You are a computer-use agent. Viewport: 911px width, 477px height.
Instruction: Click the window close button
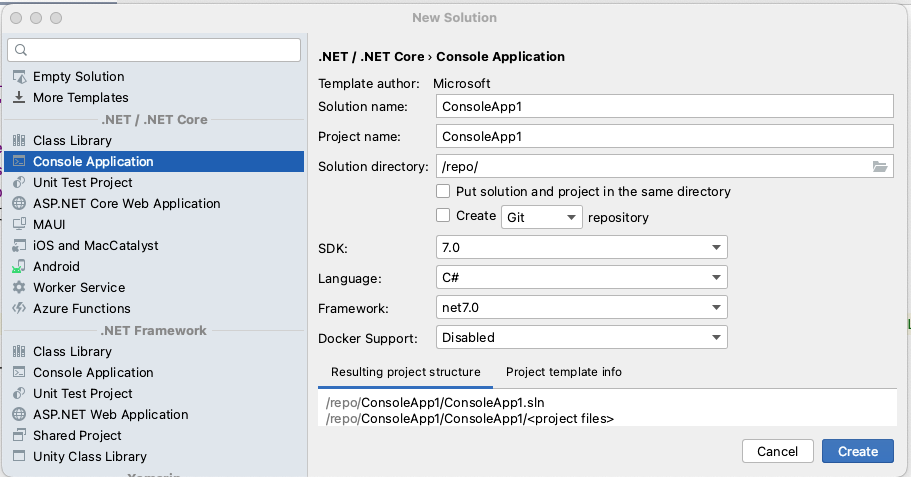click(16, 18)
